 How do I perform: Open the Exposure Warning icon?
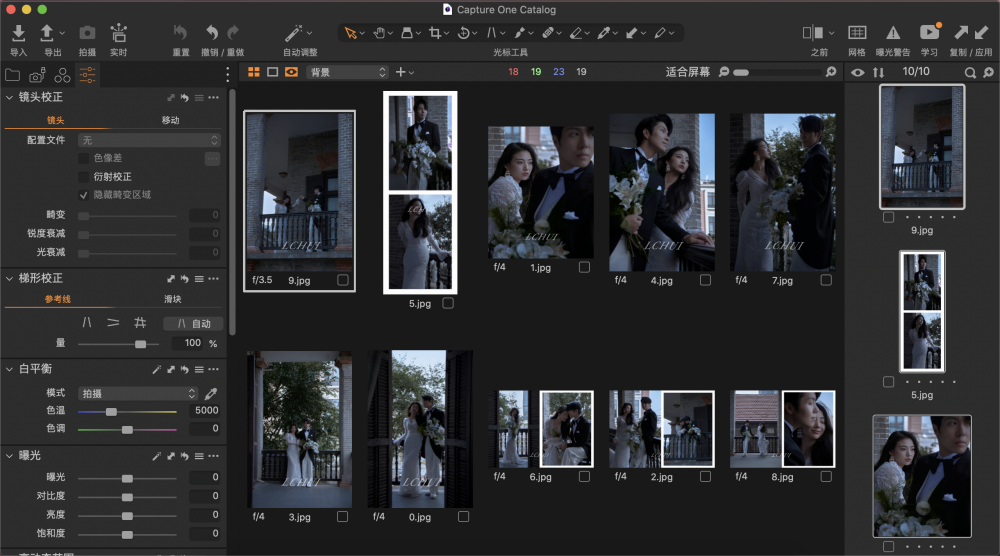[x=893, y=34]
